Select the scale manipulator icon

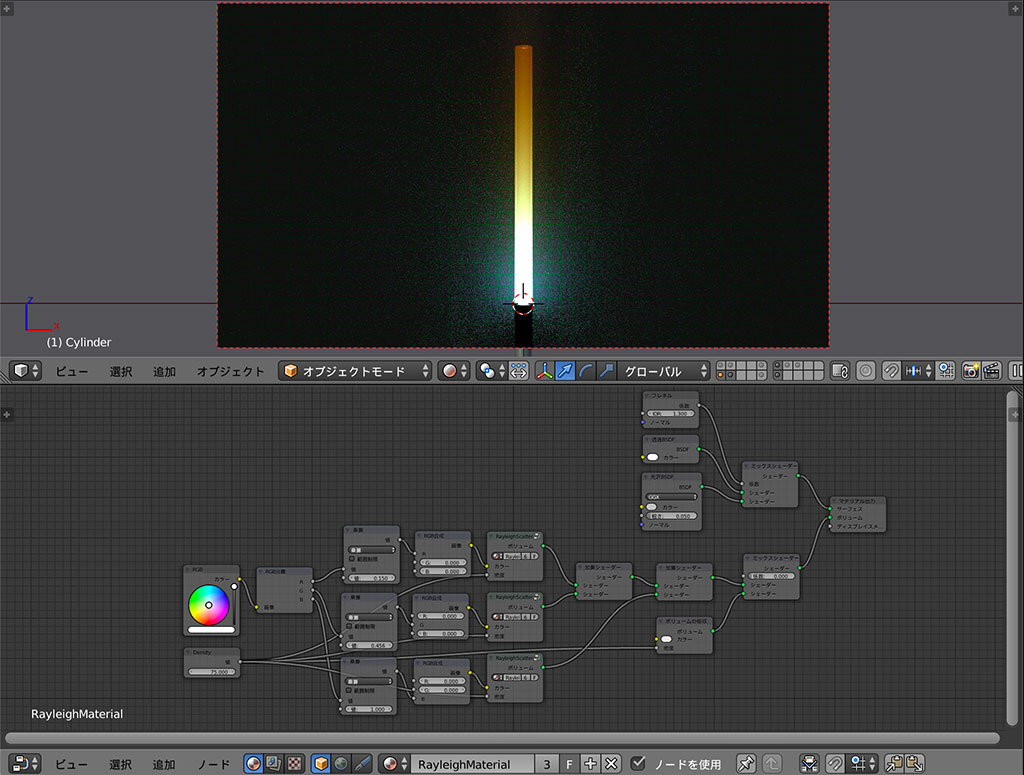[x=607, y=371]
